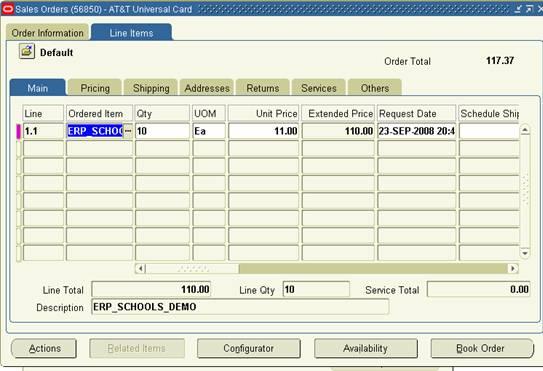543x371 pixels.
Task: Click the Book Order button
Action: (x=482, y=348)
